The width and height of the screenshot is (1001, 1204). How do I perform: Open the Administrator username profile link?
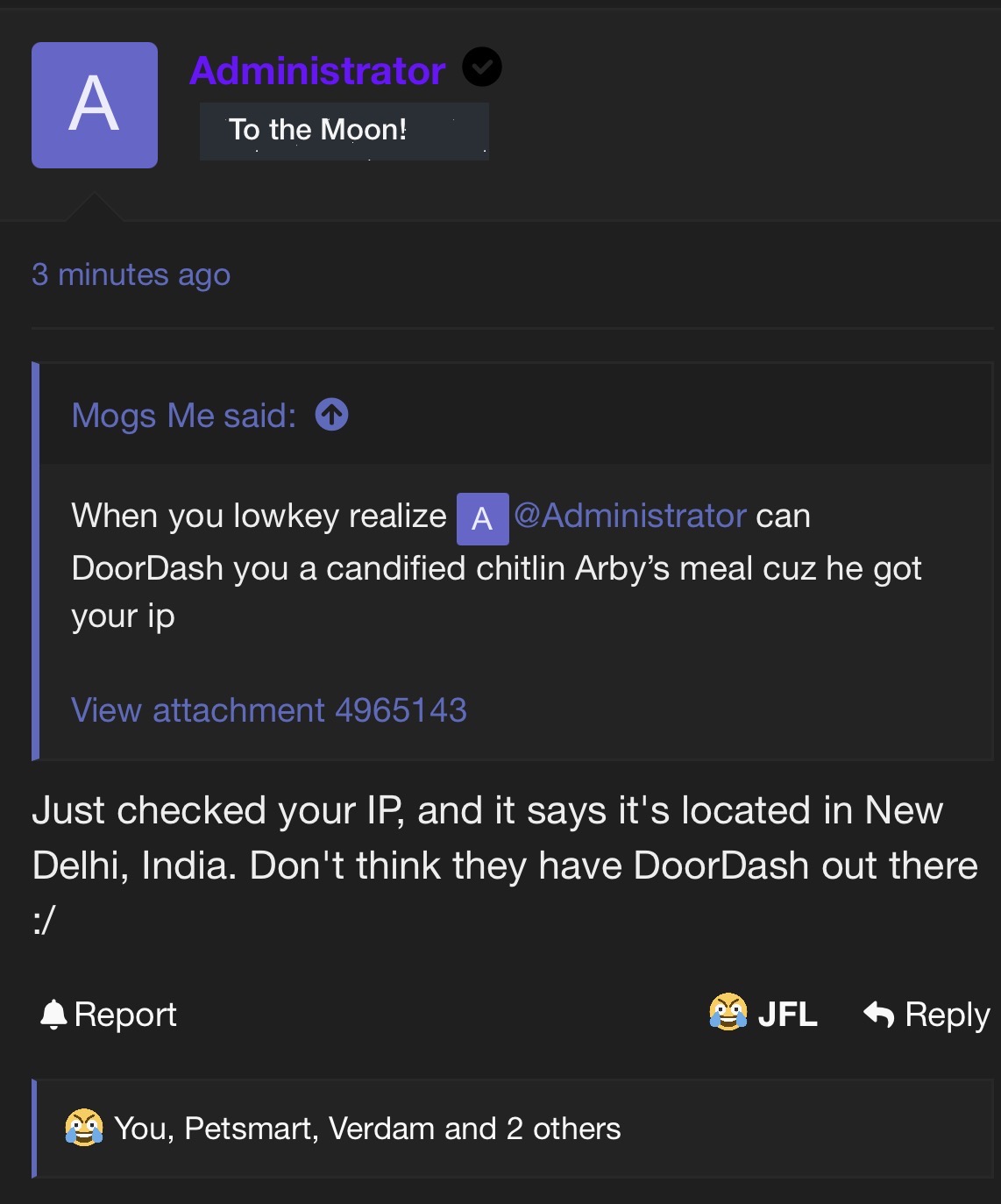click(317, 70)
